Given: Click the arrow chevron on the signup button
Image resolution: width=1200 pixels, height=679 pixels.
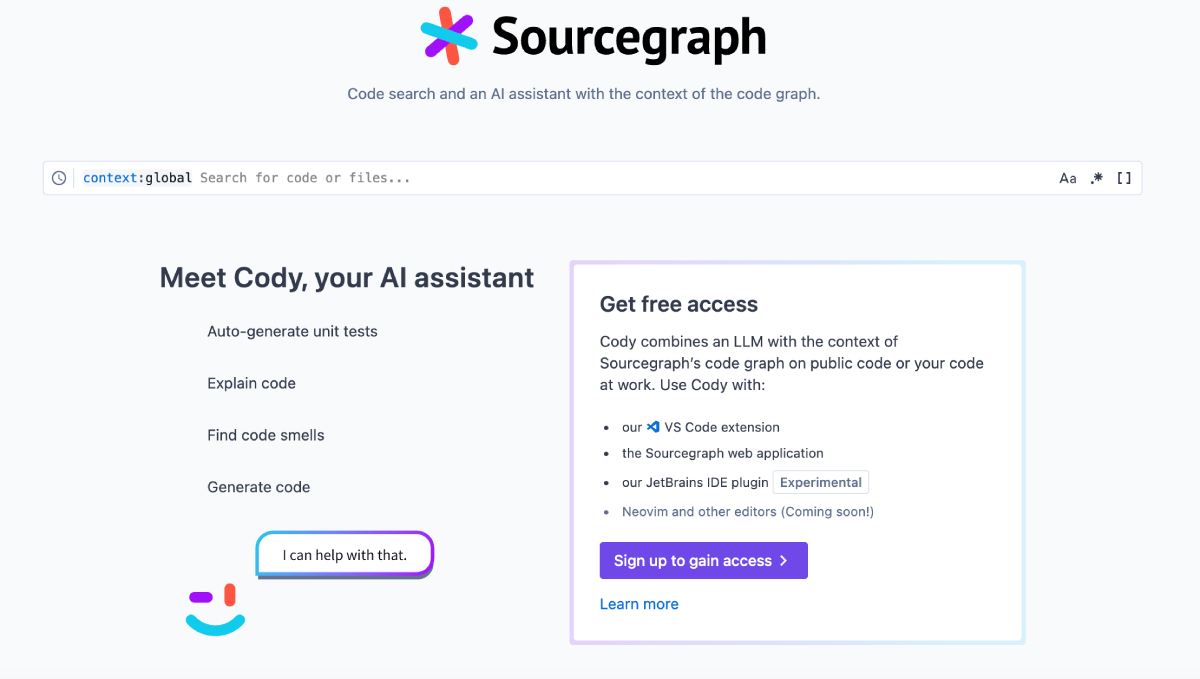Looking at the screenshot, I should tap(783, 561).
